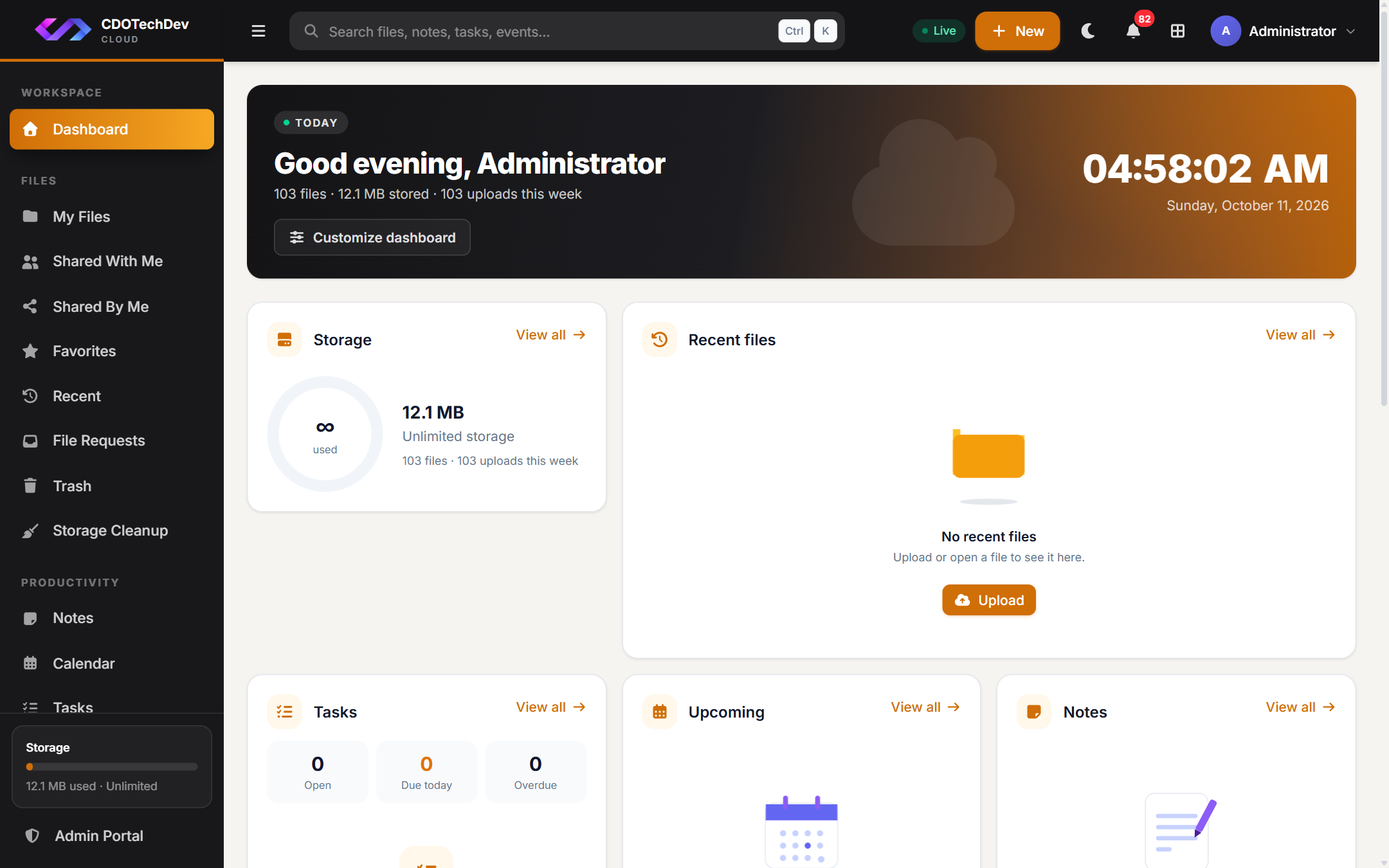
Task: Click the Admin Portal shield icon
Action: point(32,835)
